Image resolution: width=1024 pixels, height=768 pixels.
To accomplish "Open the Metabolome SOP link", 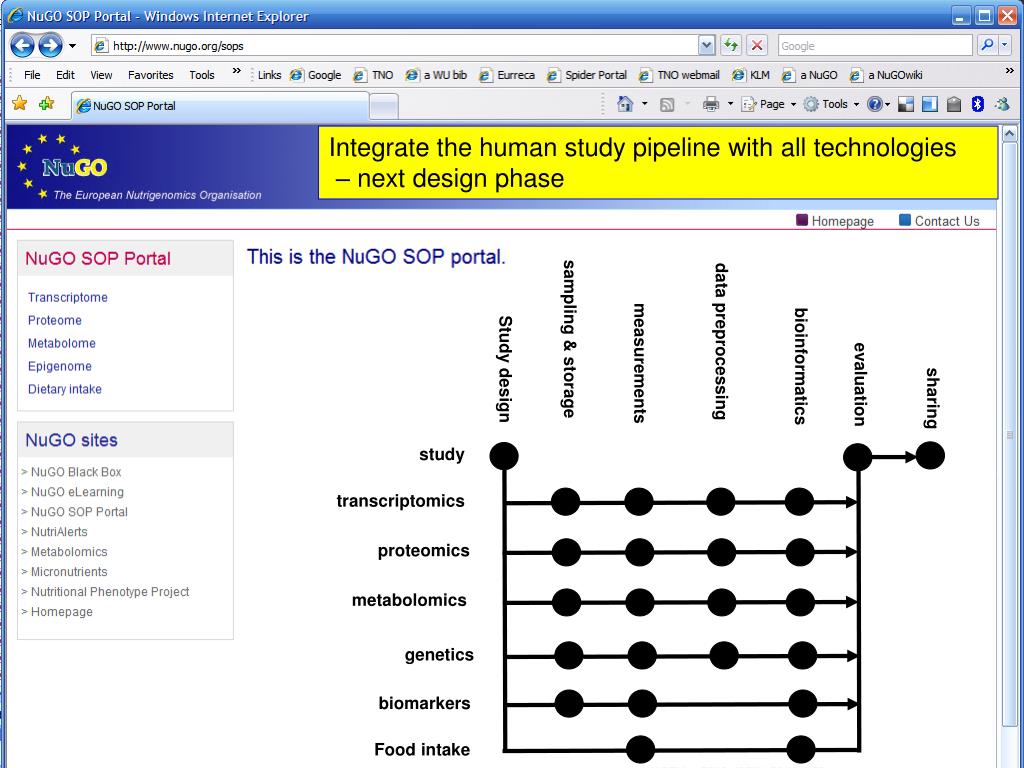I will (61, 343).
